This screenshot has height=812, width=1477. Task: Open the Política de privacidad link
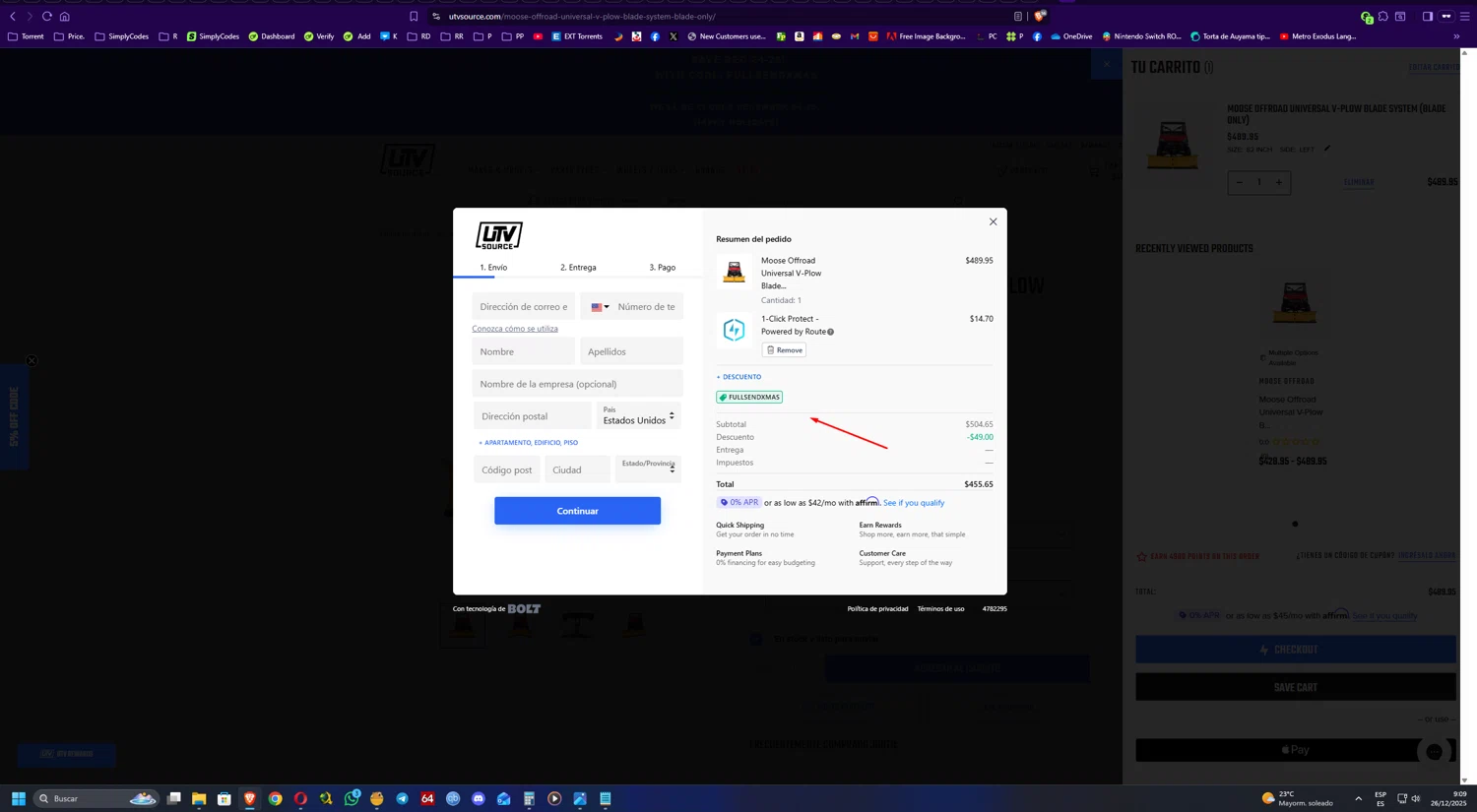point(877,609)
